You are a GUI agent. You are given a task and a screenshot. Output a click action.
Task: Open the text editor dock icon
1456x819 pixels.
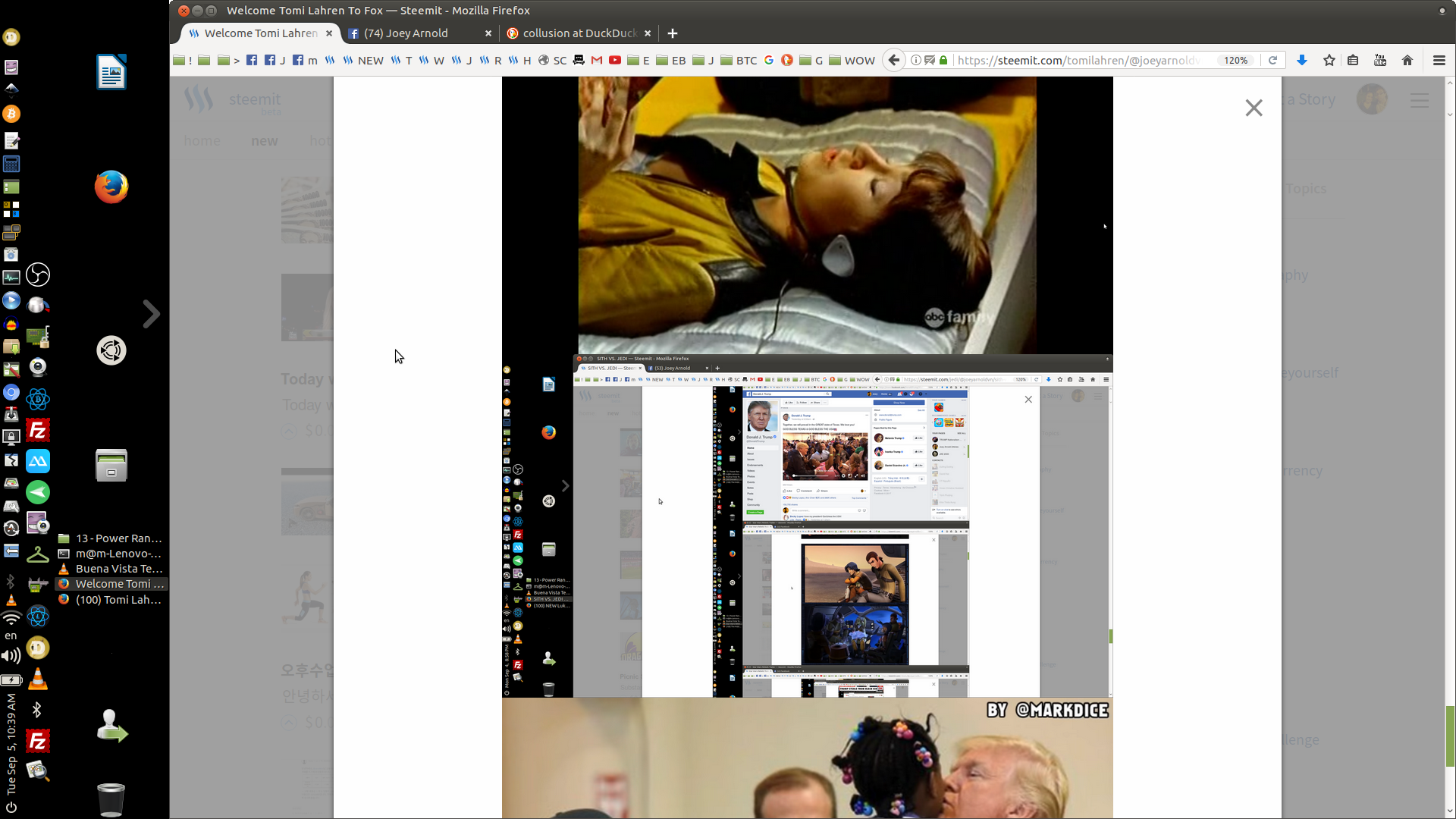(x=11, y=141)
